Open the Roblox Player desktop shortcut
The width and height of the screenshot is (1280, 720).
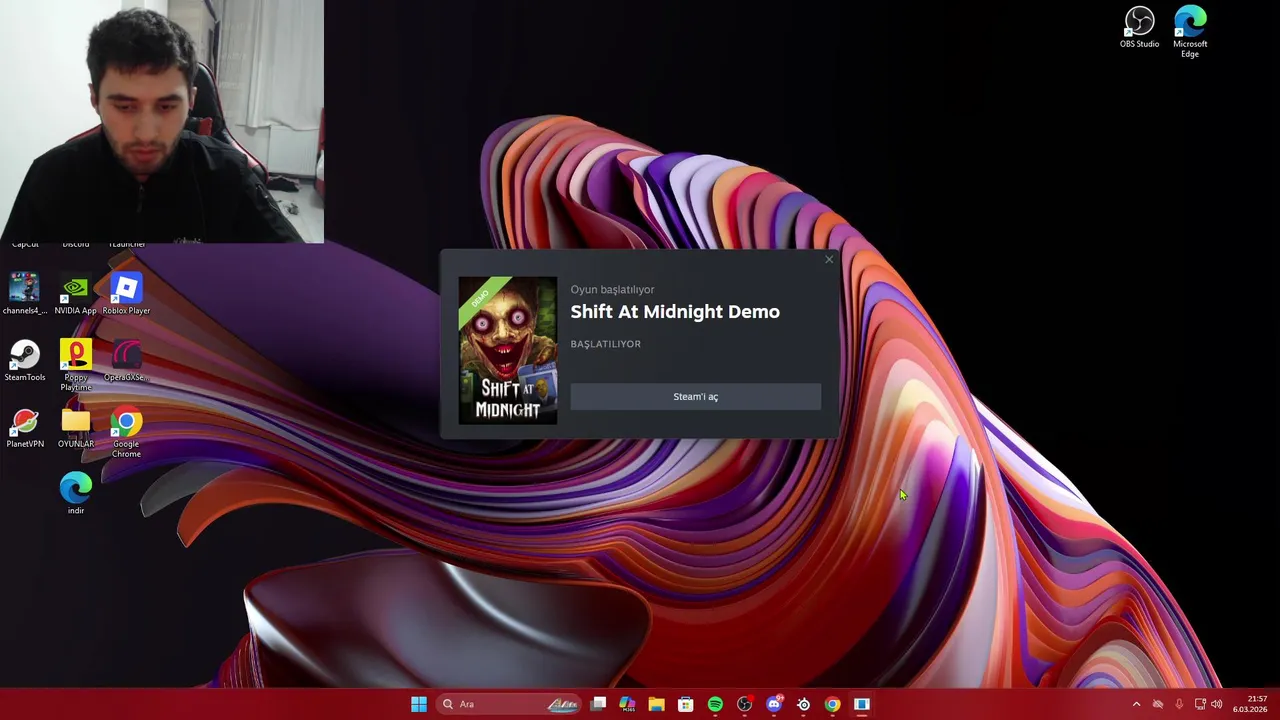(x=126, y=294)
